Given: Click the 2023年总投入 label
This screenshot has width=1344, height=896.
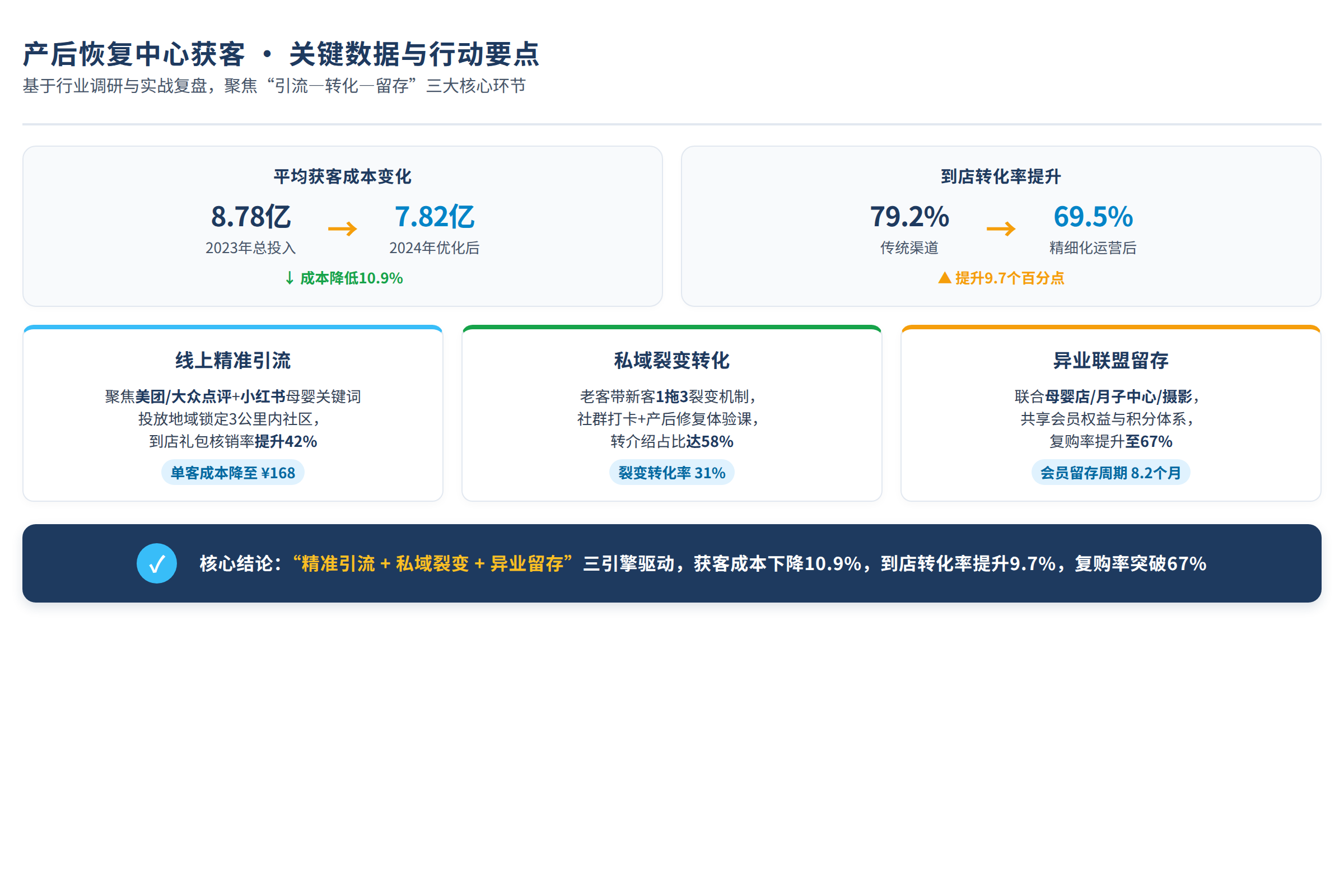Looking at the screenshot, I should pos(251,248).
